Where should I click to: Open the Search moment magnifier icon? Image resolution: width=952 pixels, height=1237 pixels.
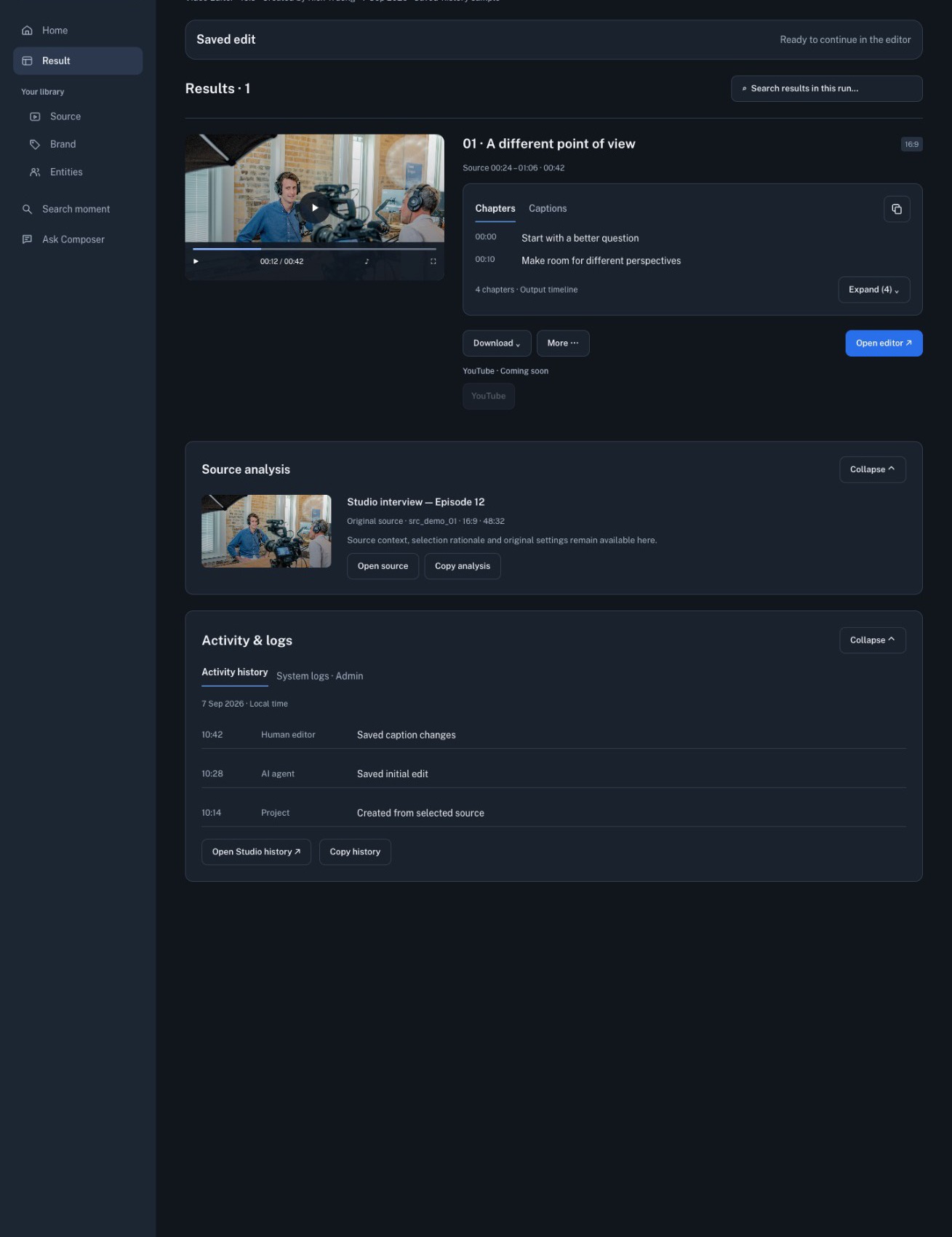tap(28, 209)
